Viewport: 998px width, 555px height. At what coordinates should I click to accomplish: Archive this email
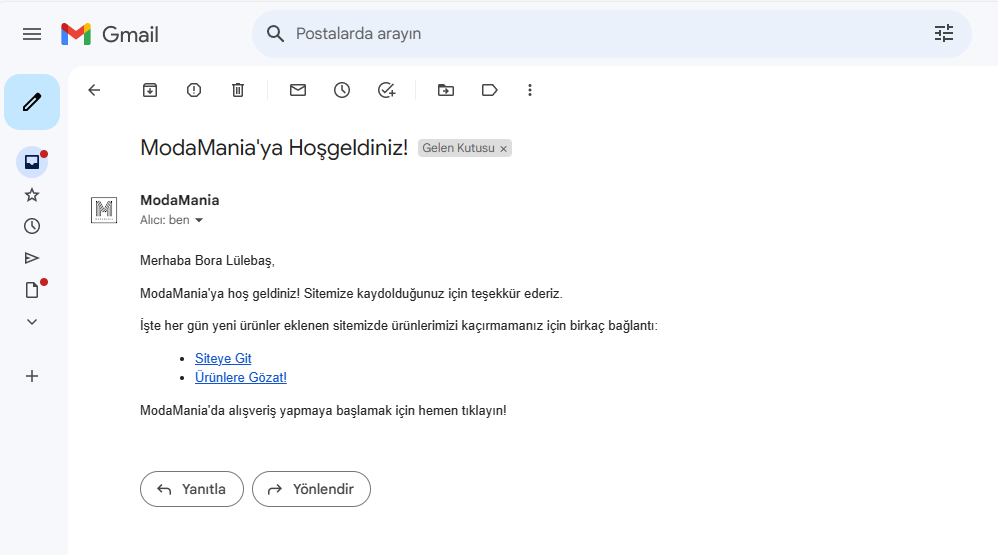tap(150, 90)
